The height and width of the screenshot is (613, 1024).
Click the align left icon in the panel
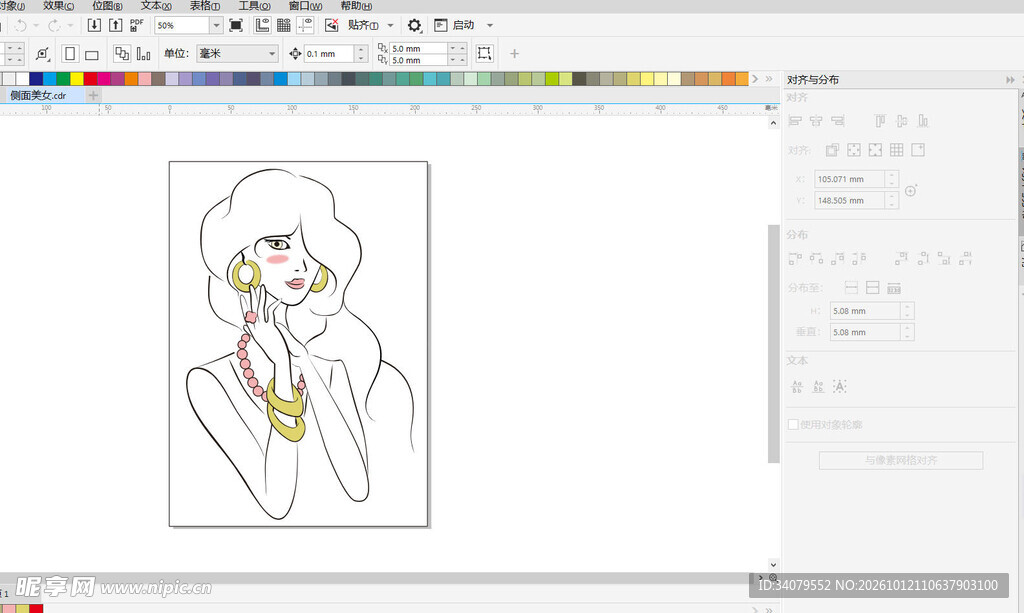tap(795, 121)
